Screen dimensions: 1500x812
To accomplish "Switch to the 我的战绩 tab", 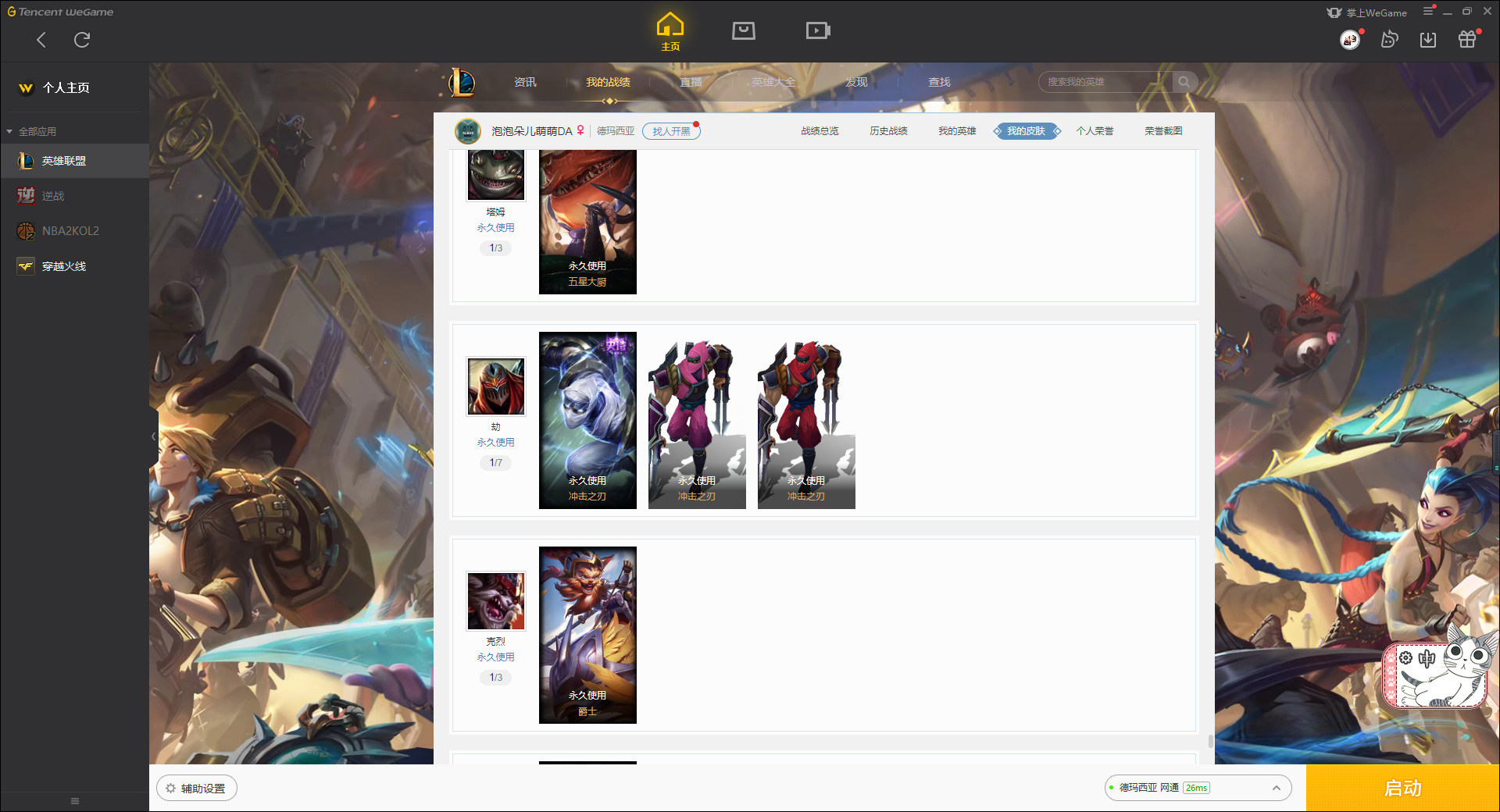I will (x=608, y=82).
